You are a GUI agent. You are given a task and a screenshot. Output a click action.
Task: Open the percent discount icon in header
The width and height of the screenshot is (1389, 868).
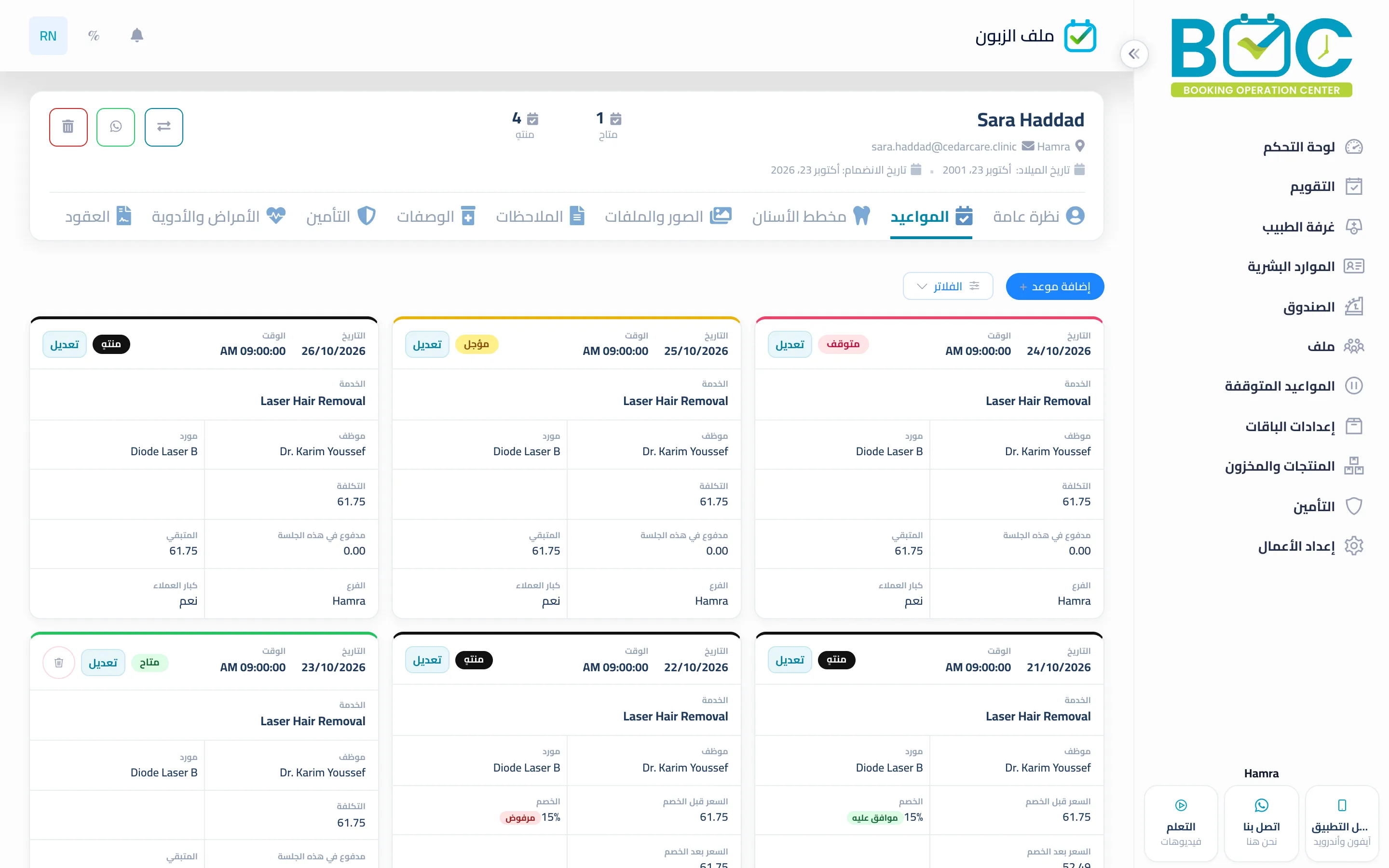pos(94,36)
